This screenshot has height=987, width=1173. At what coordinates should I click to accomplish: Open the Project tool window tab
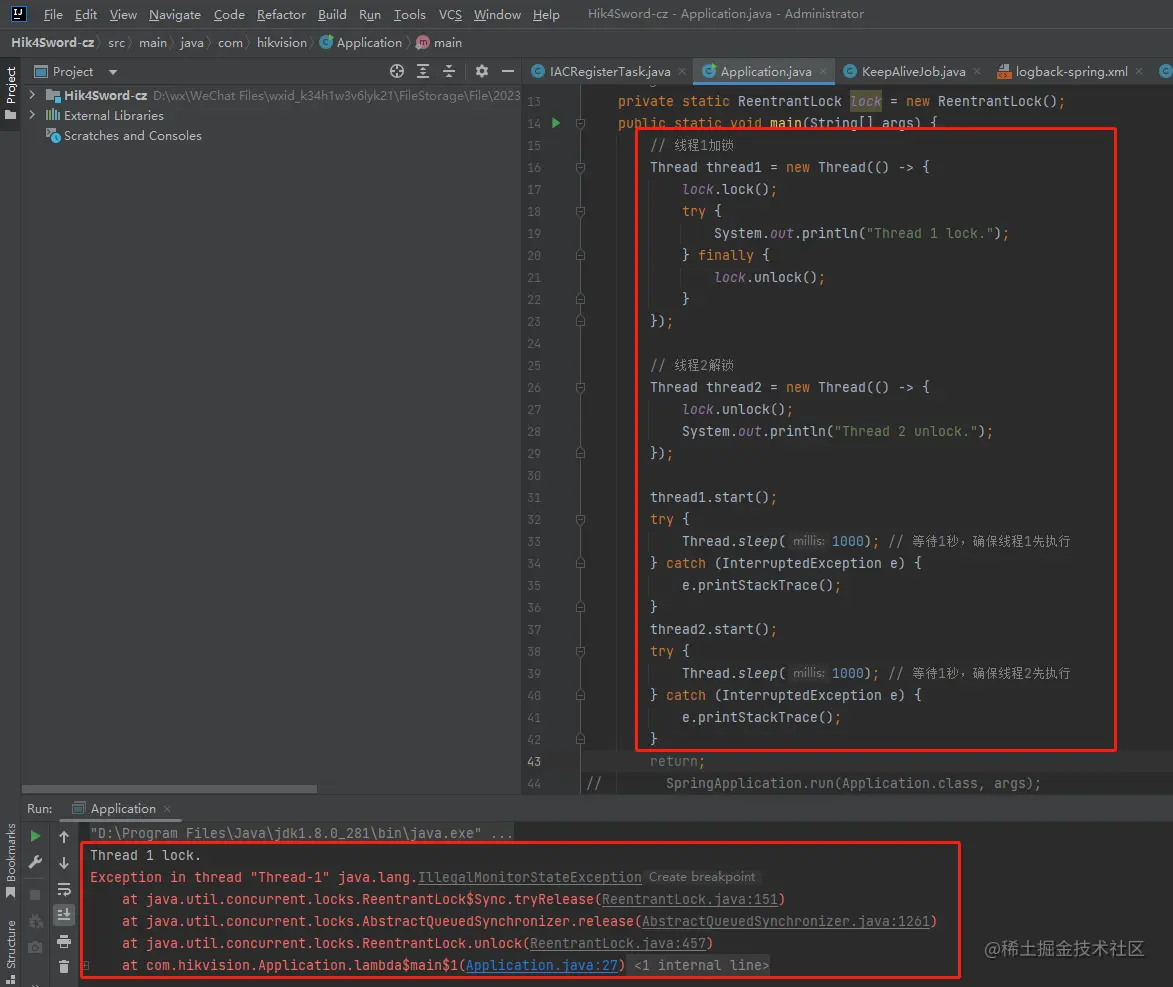[10, 92]
